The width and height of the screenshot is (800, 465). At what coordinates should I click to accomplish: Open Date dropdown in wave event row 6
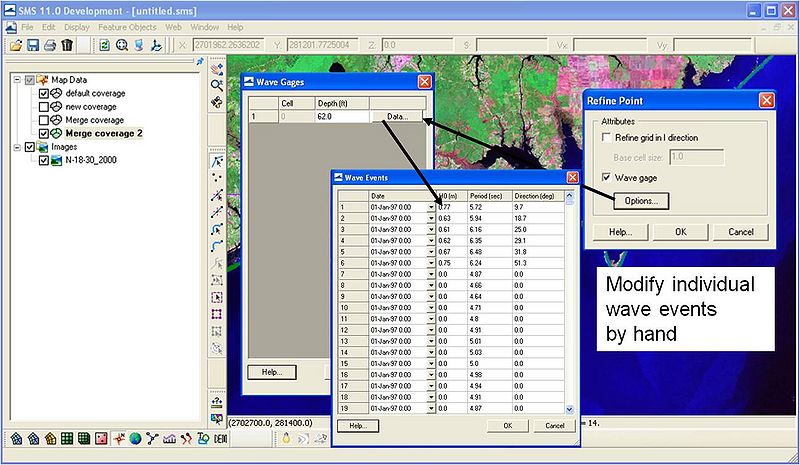(x=431, y=263)
